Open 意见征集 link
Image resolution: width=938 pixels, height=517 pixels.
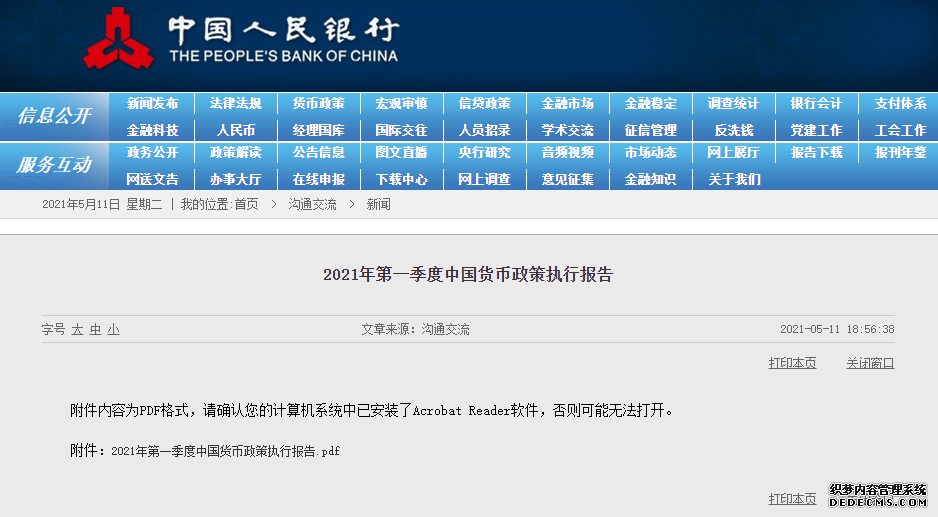[x=568, y=179]
